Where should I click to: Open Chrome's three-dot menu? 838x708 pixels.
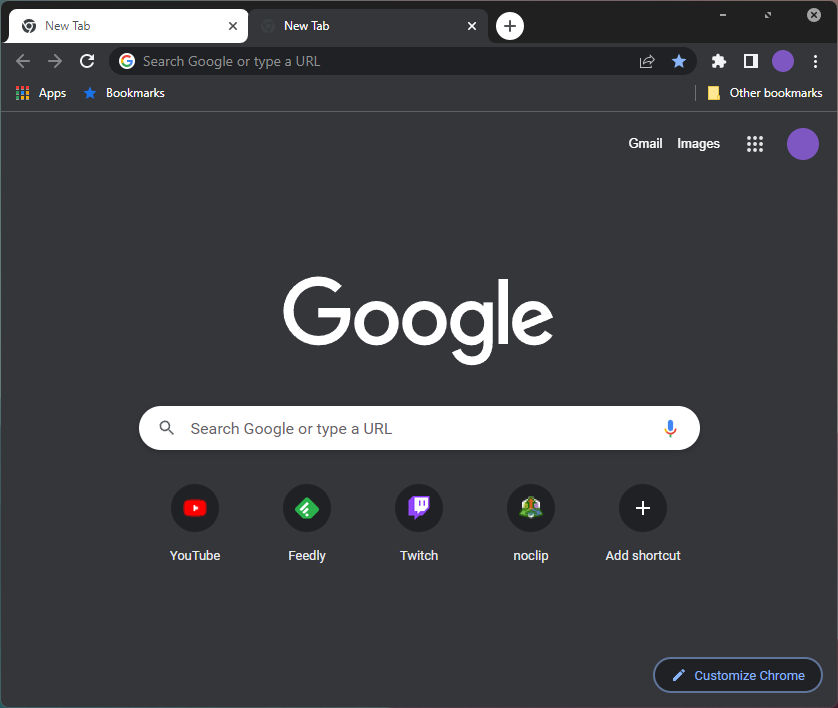point(815,61)
